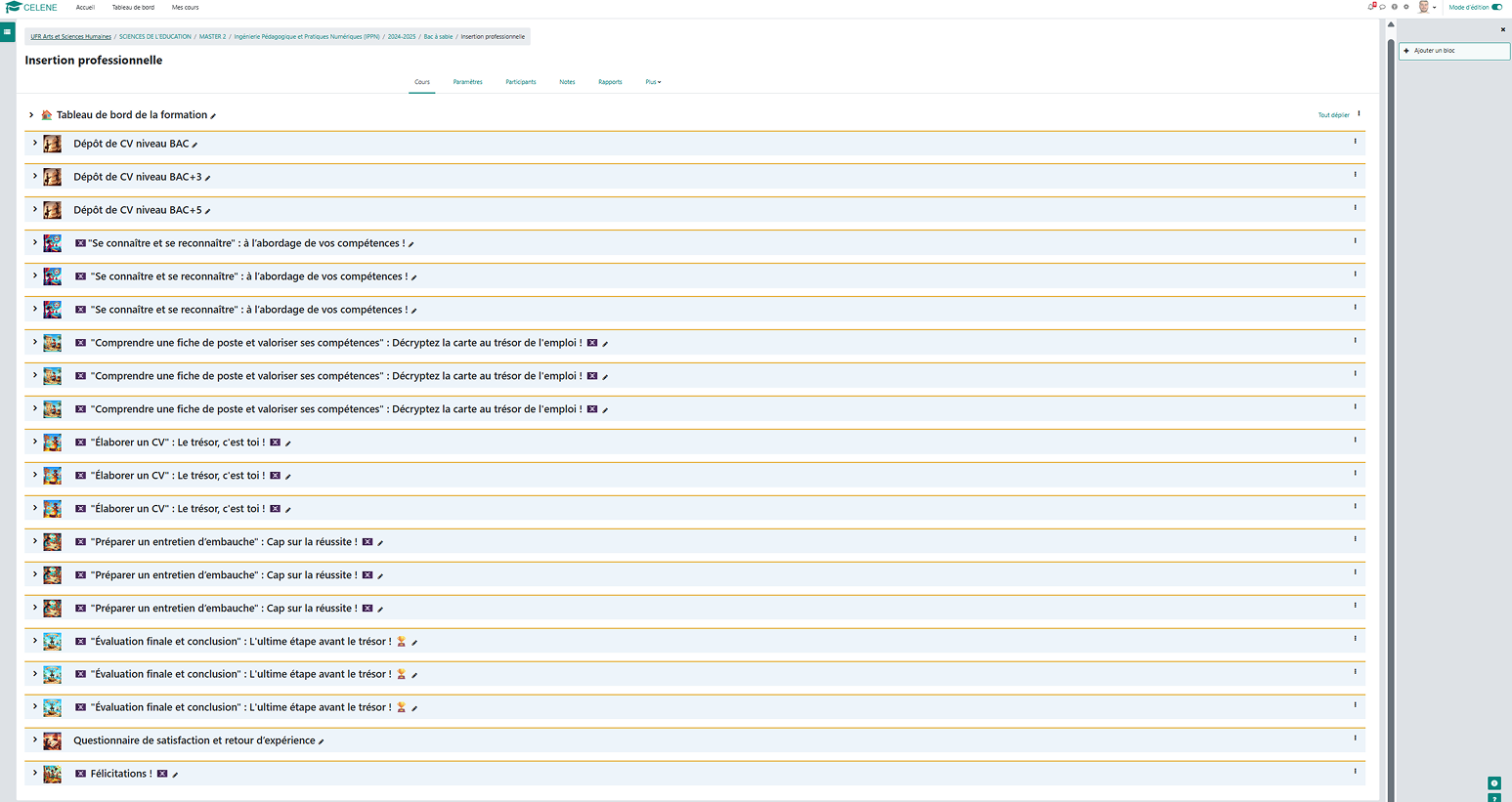Open the kebab menu of 'Dépôt de CV niveau BAC'

coord(1356,141)
